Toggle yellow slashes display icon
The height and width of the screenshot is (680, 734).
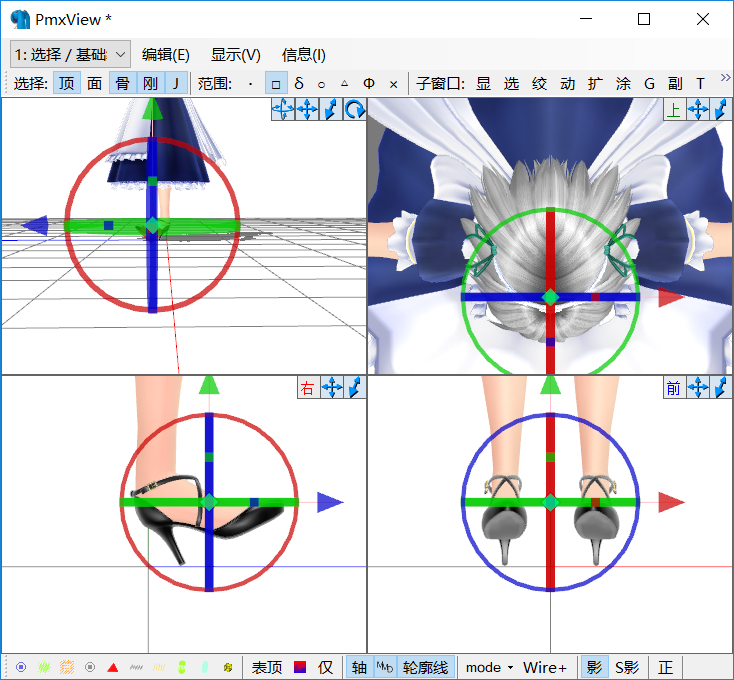pos(159,667)
